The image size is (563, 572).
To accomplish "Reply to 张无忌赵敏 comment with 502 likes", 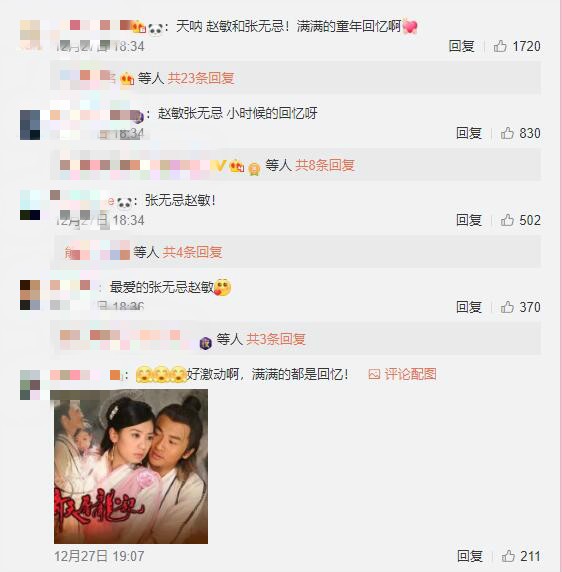I will 469,220.
